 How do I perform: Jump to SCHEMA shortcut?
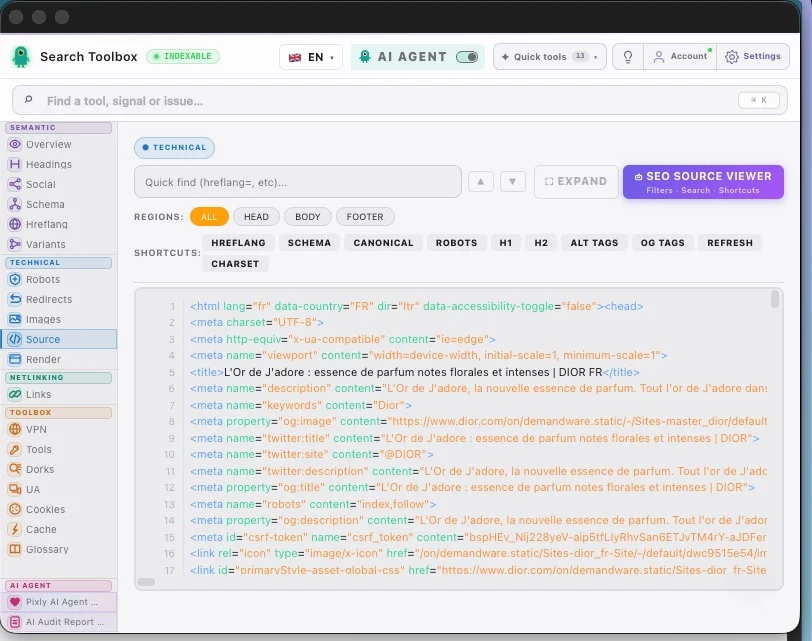coord(309,243)
